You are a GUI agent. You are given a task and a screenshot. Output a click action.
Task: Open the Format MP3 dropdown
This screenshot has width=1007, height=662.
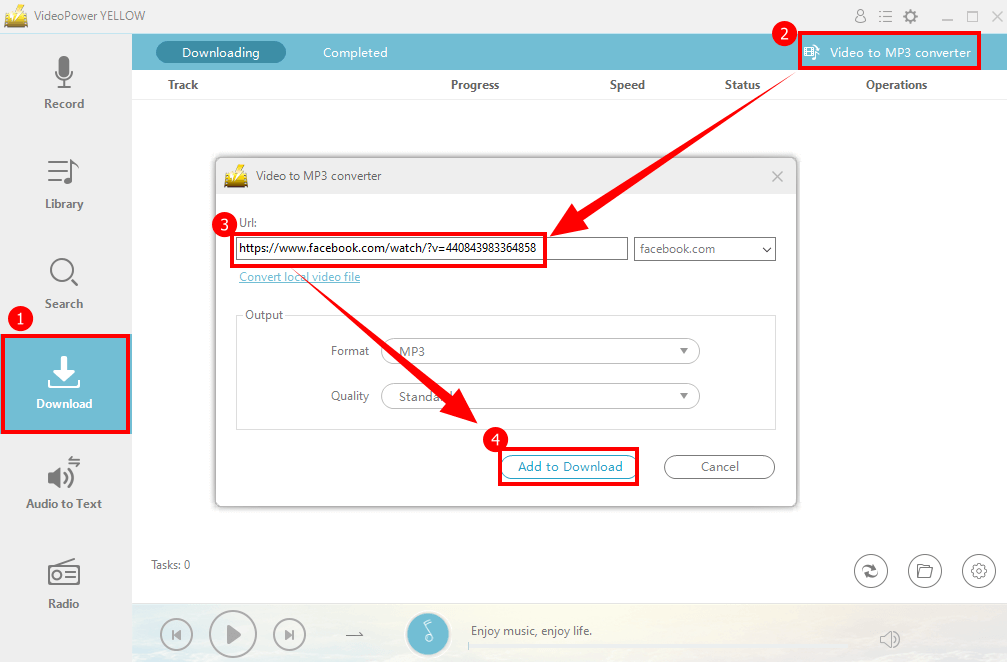coord(540,351)
